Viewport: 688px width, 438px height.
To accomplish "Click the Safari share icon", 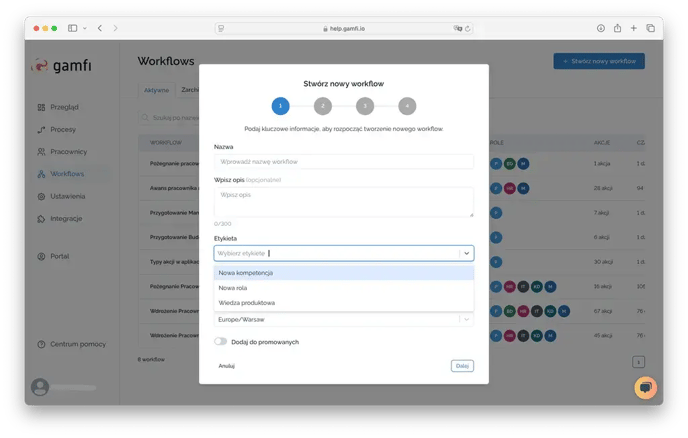I will click(x=617, y=28).
